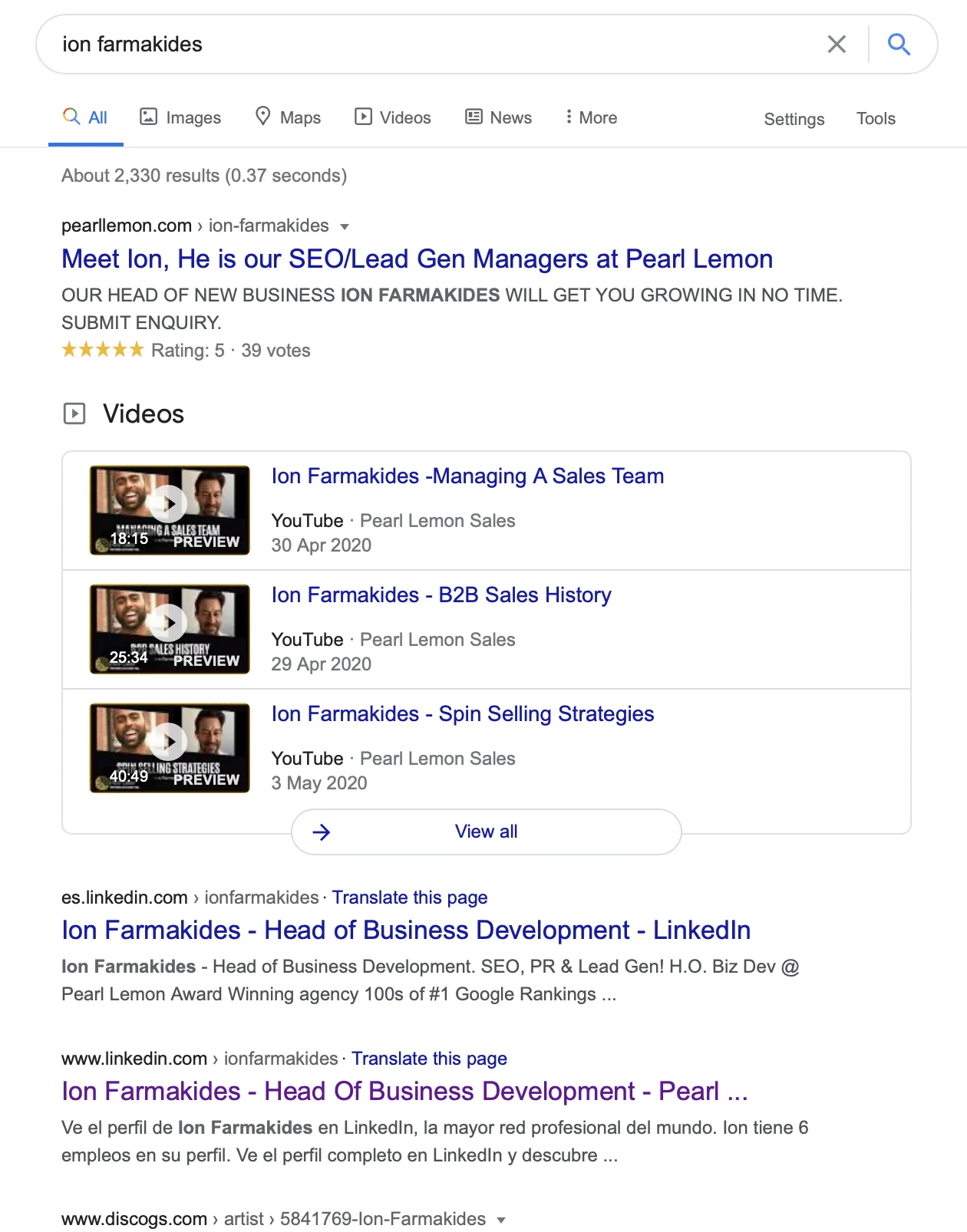The width and height of the screenshot is (967, 1232).
Task: Open 'Head of Business Development - LinkedIn' result
Action: [406, 931]
